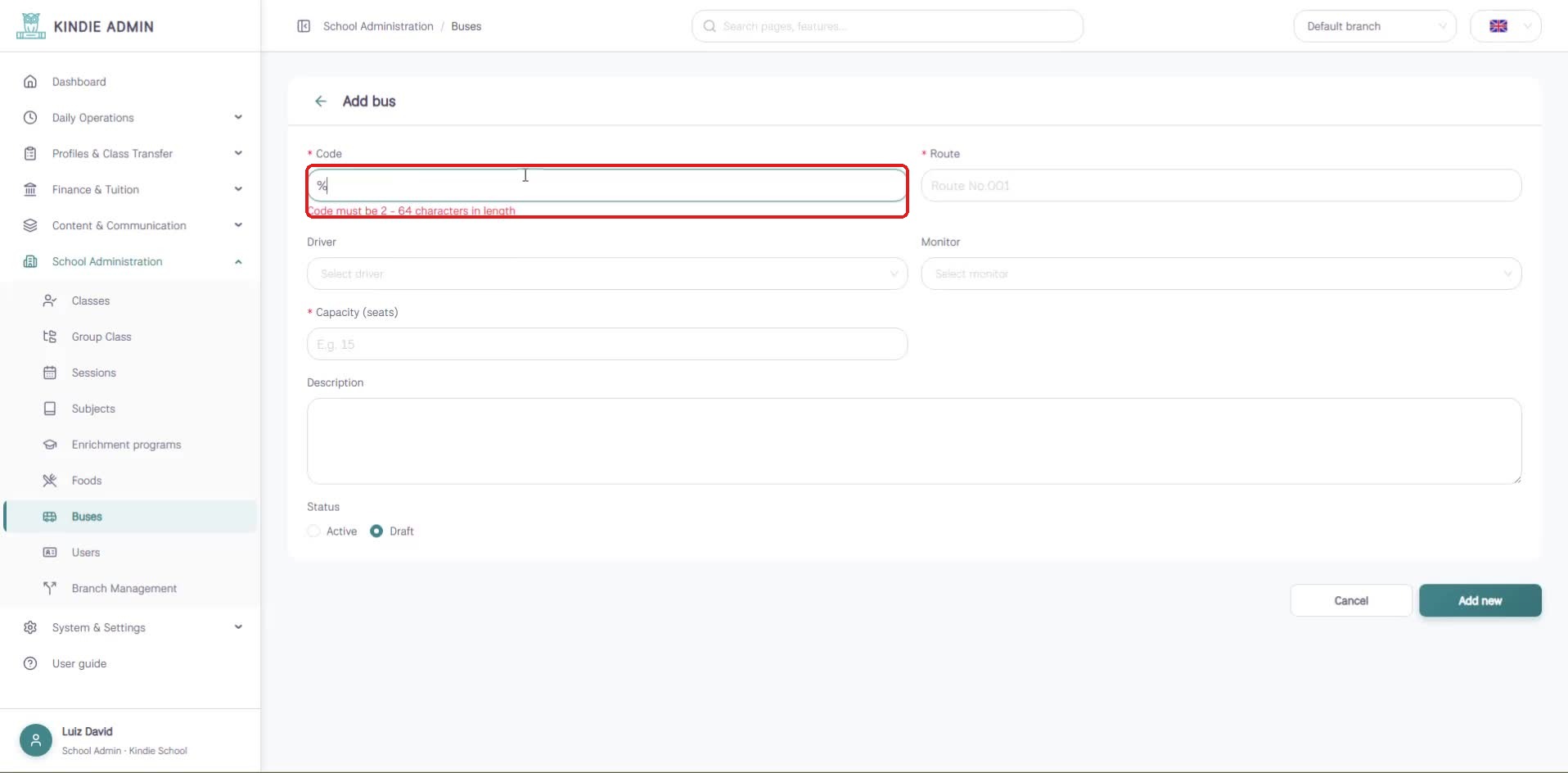Open the Select driver dropdown
Screen dimensions: 1568x773
[x=607, y=273]
